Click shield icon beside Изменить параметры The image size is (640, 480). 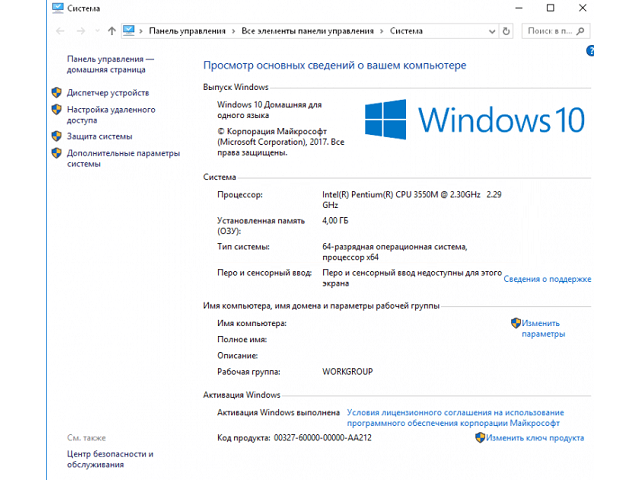tap(516, 323)
